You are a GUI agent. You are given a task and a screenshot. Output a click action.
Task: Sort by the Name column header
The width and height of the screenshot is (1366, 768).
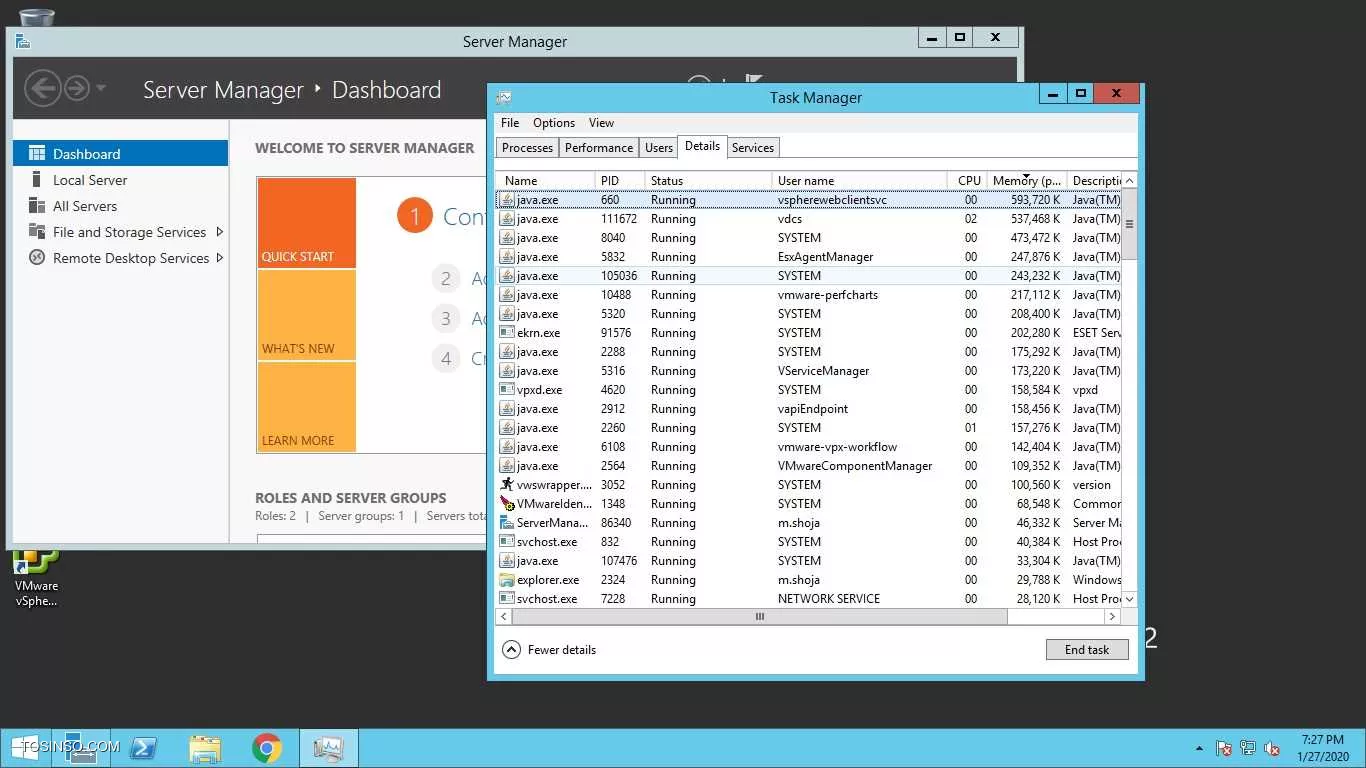point(546,181)
